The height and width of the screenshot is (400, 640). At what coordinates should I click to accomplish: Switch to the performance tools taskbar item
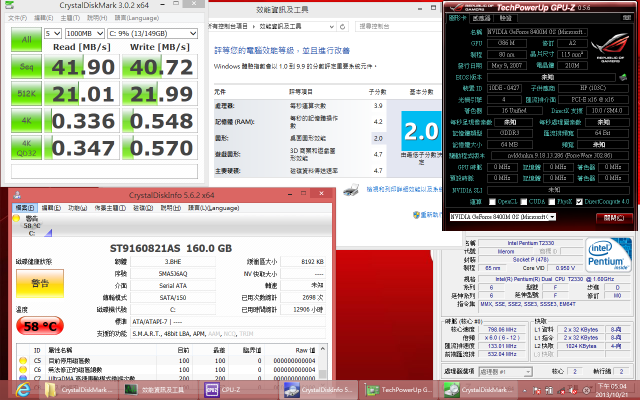[157, 390]
